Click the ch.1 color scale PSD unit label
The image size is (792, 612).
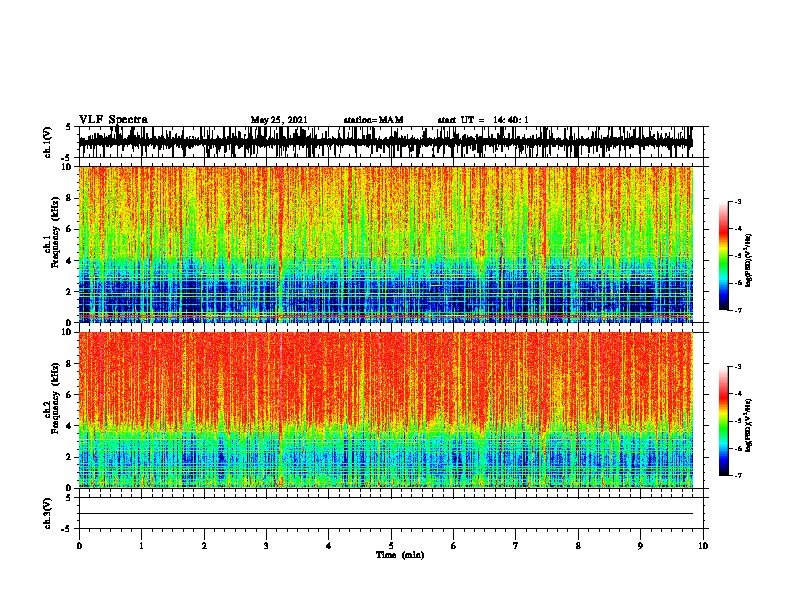coord(749,261)
